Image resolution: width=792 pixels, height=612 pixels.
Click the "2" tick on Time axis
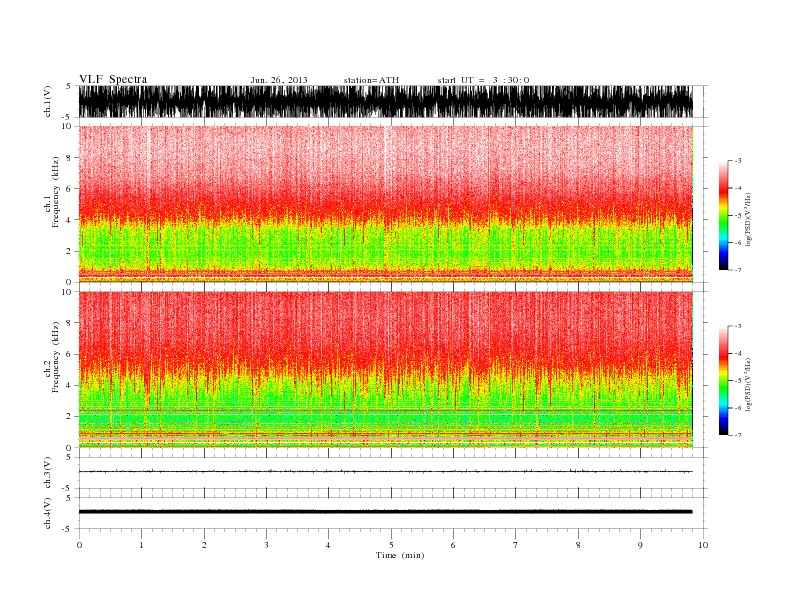(x=204, y=545)
